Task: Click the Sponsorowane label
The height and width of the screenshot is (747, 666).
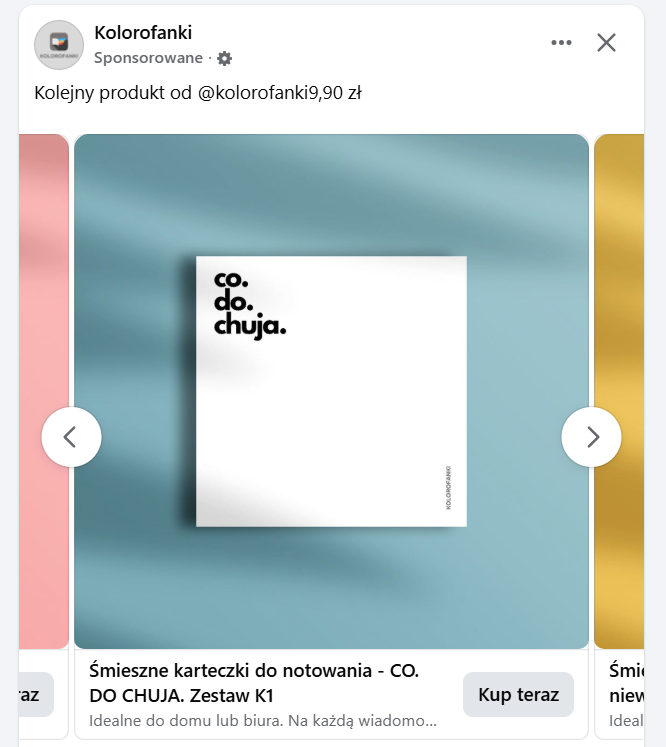Action: 148,58
